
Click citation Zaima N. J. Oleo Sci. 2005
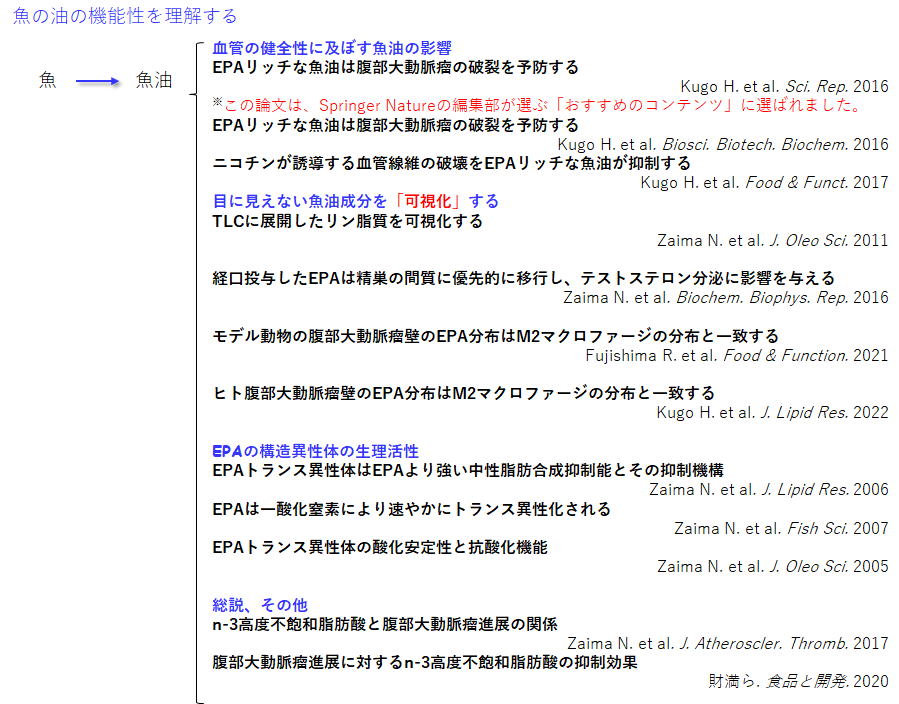point(773,566)
